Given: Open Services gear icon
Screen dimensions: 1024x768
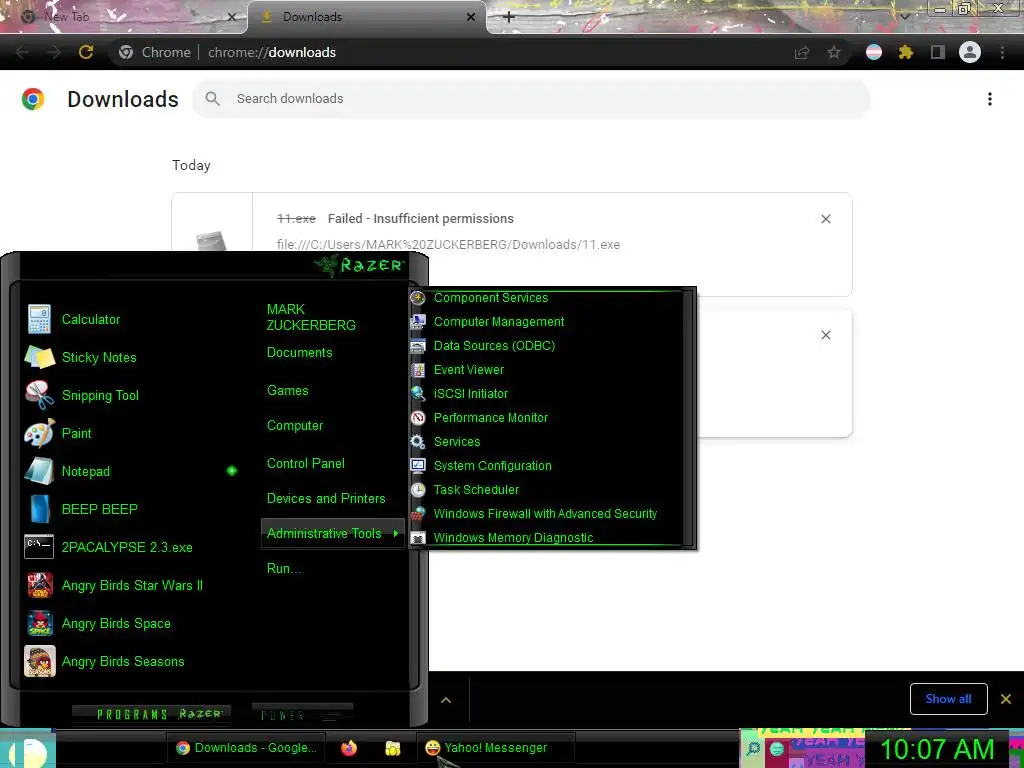Looking at the screenshot, I should pyautogui.click(x=418, y=442).
